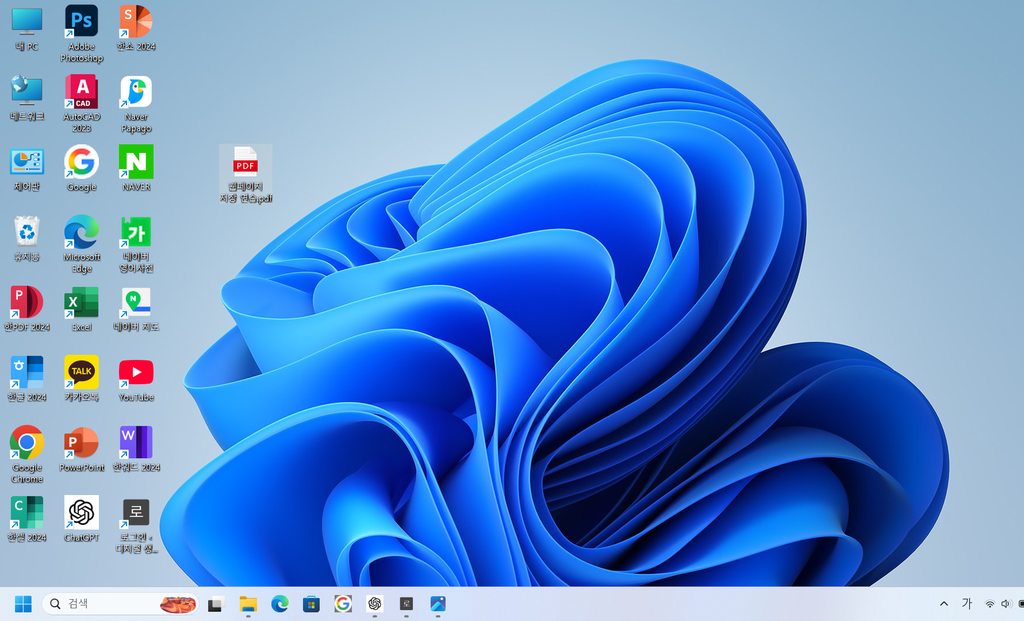1024x621 pixels.
Task: Select the Adobe Photoshop desktop shortcut
Action: 82,33
